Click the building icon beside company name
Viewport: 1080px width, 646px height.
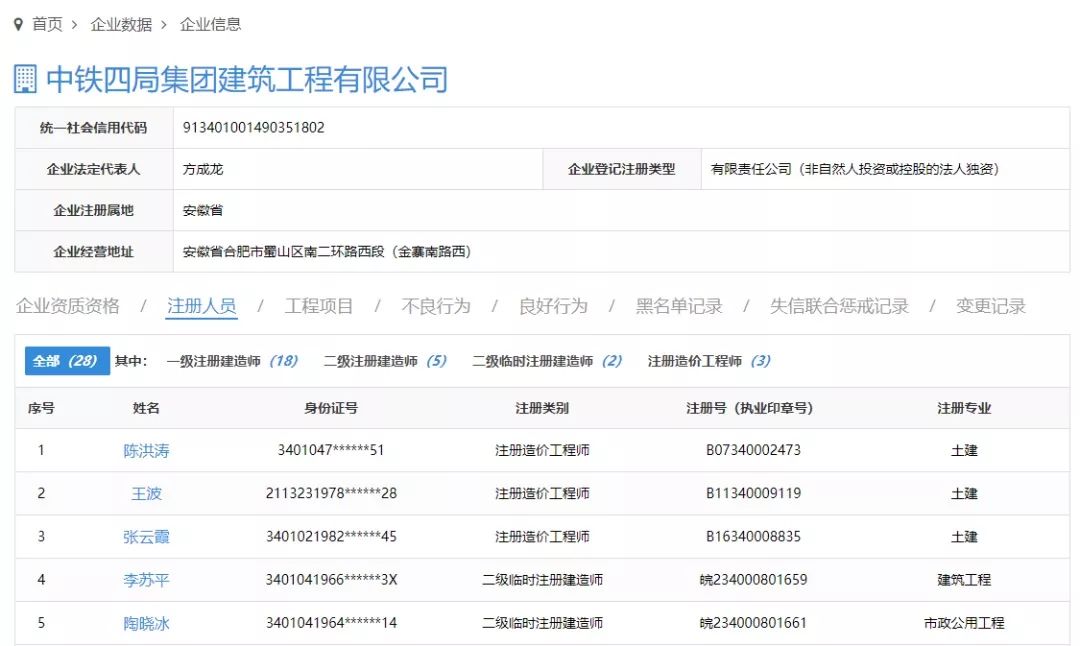(25, 79)
